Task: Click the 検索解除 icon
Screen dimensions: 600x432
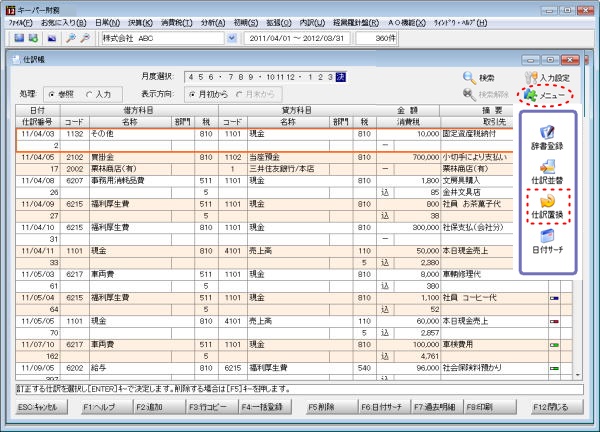Action: 469,94
